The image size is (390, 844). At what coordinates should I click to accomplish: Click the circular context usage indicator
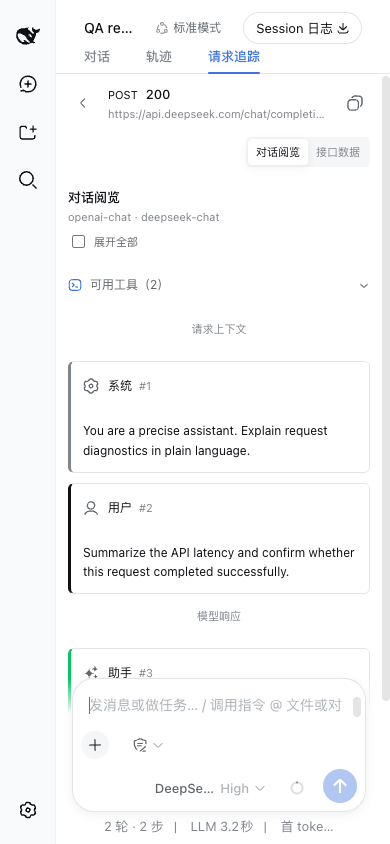coord(297,789)
